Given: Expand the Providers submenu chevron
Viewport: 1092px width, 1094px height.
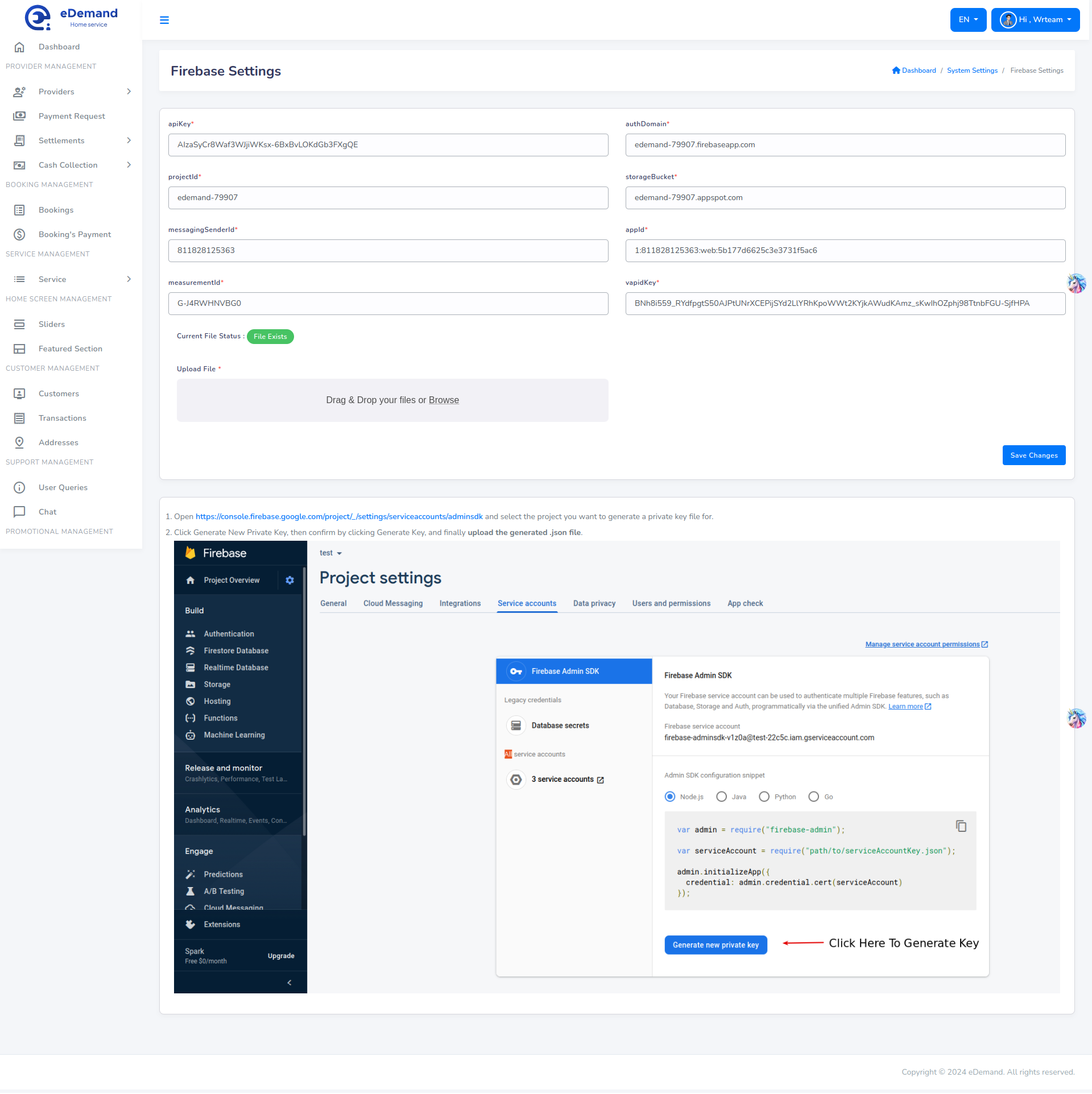Looking at the screenshot, I should [x=129, y=92].
